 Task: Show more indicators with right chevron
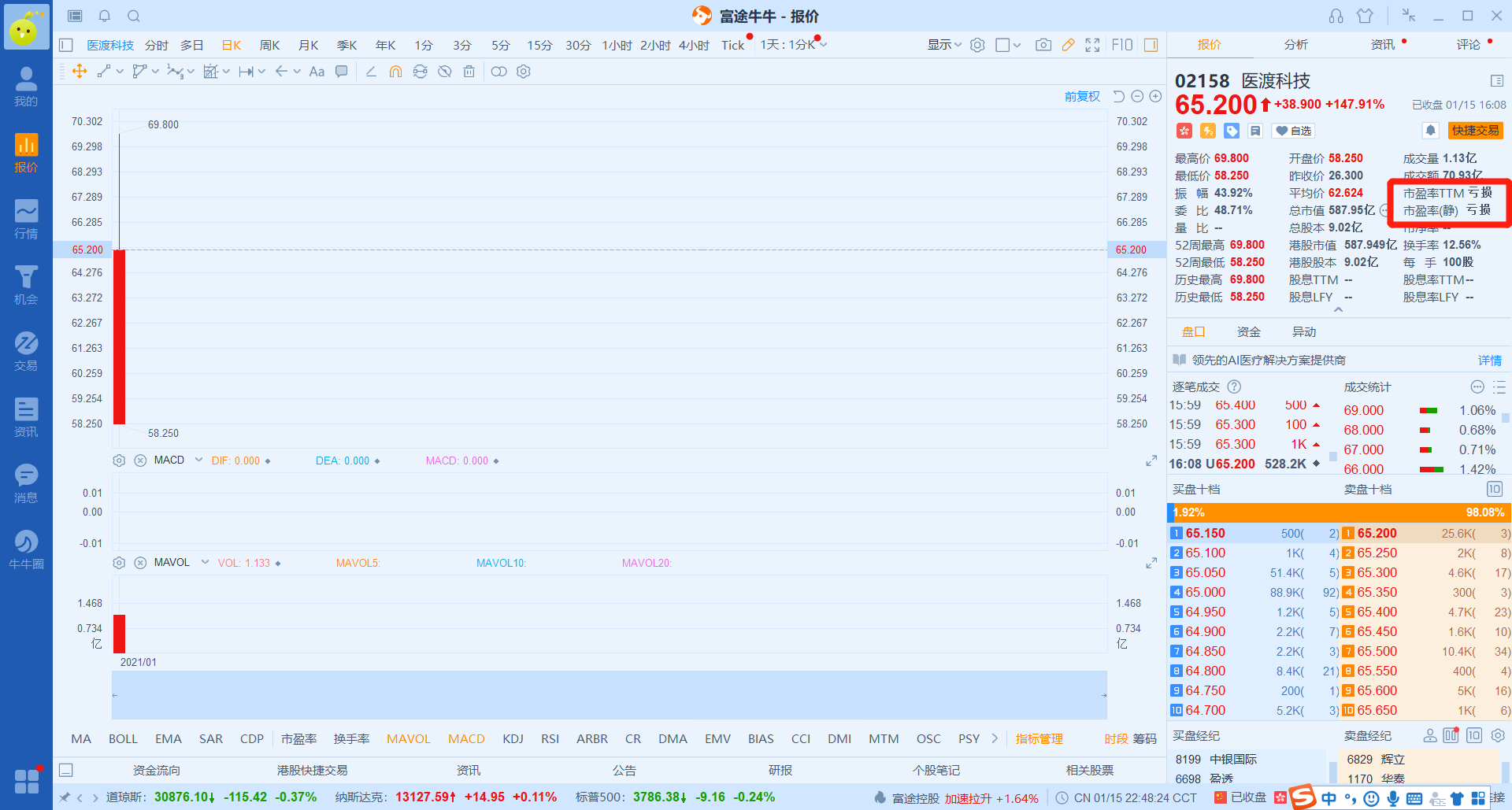pyautogui.click(x=995, y=738)
